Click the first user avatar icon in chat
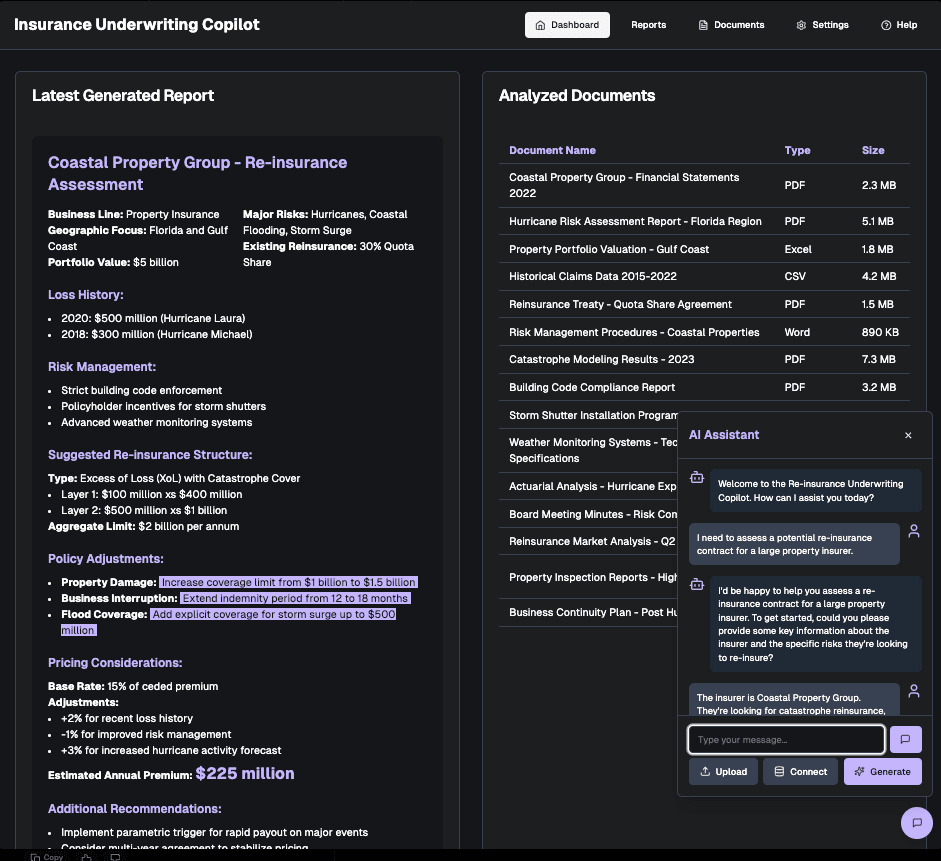Viewport: 941px width, 861px height. (913, 530)
